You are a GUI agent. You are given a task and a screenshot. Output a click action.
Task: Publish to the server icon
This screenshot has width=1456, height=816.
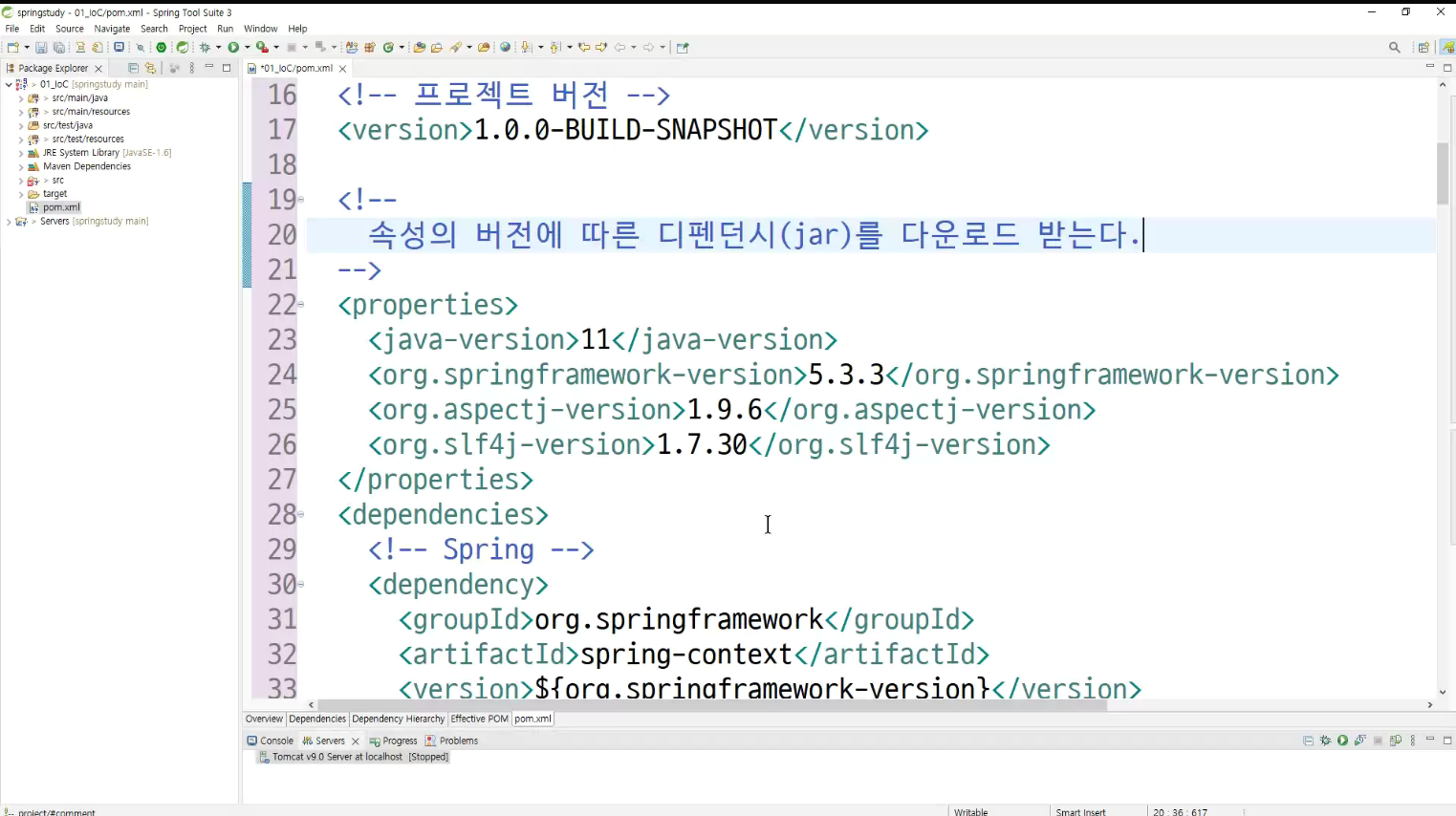[1396, 741]
